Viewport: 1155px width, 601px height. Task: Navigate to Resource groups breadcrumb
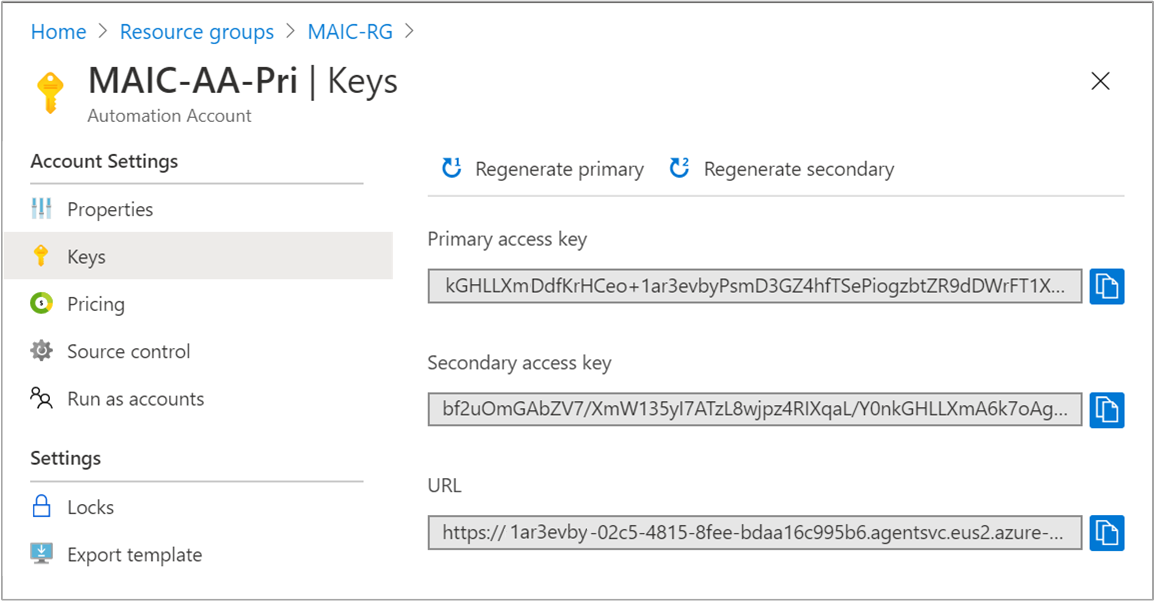197,32
